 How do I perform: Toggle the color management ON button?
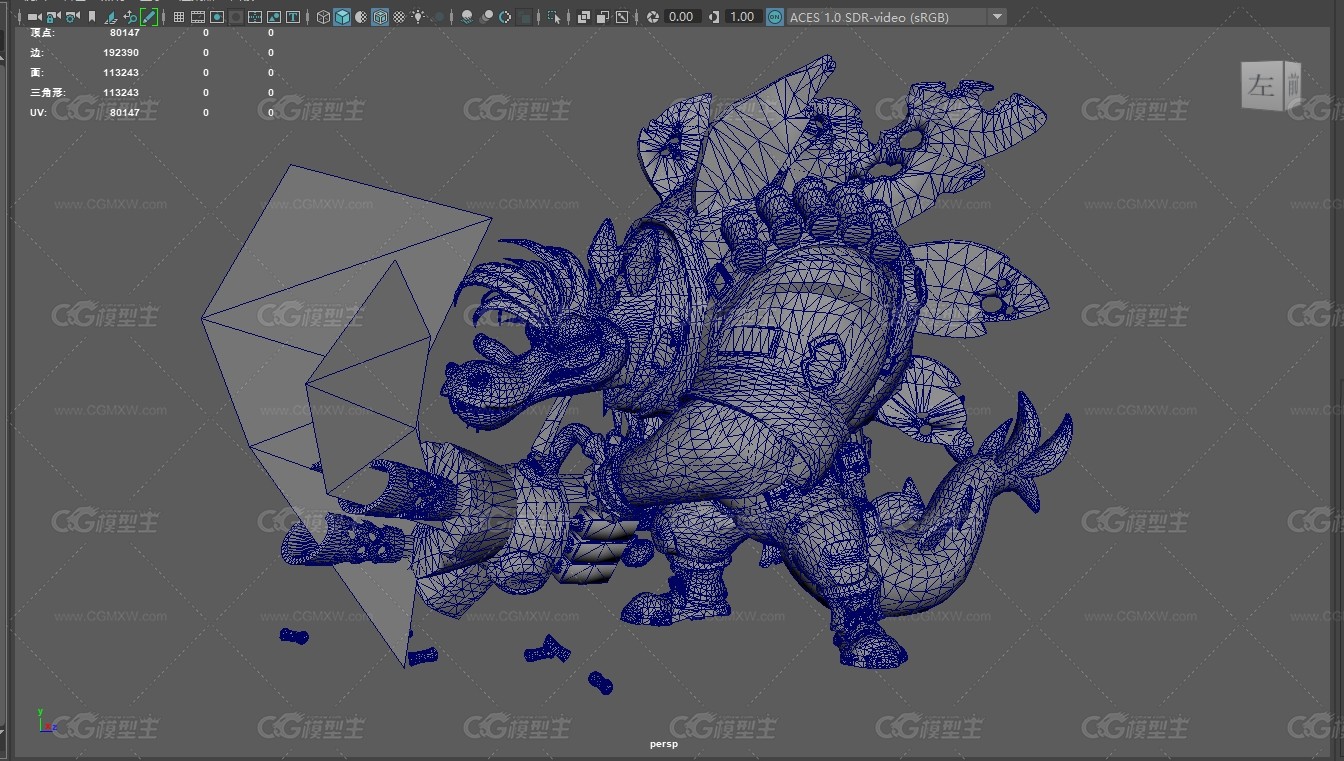[776, 17]
